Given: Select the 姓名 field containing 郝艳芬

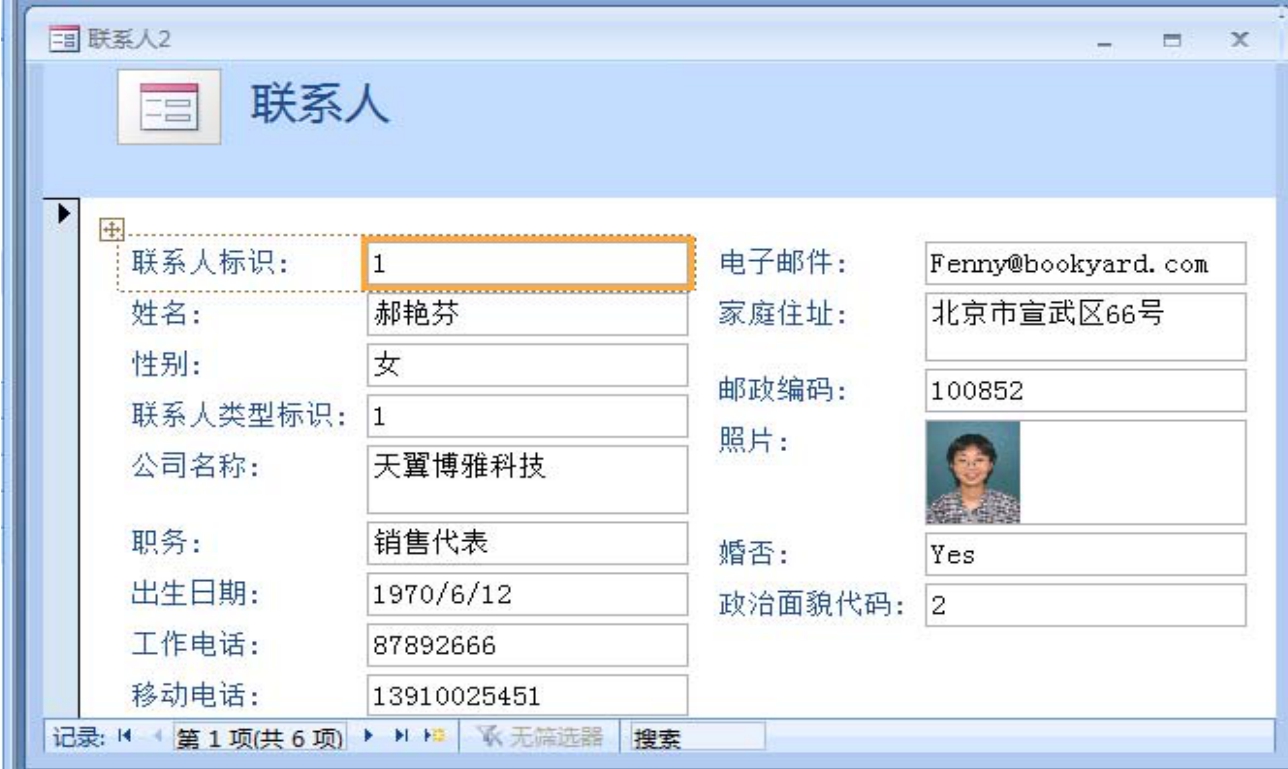Looking at the screenshot, I should coord(527,315).
